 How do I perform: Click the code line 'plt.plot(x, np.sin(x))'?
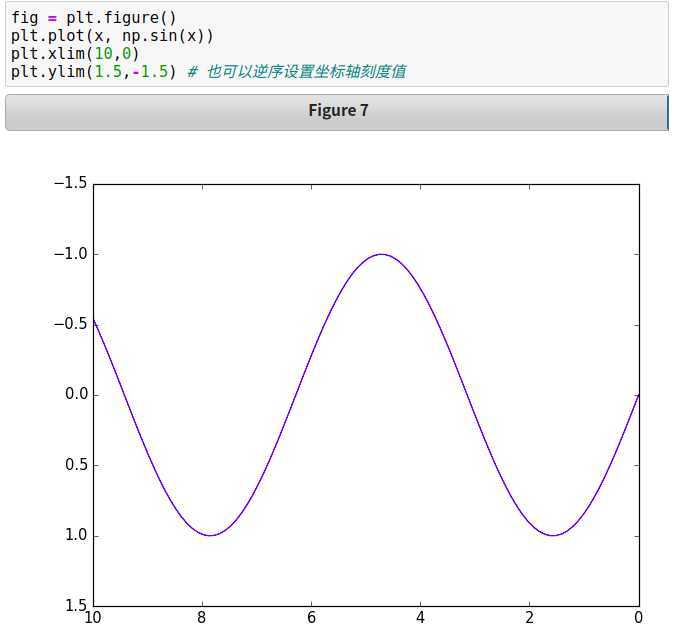[x=112, y=36]
